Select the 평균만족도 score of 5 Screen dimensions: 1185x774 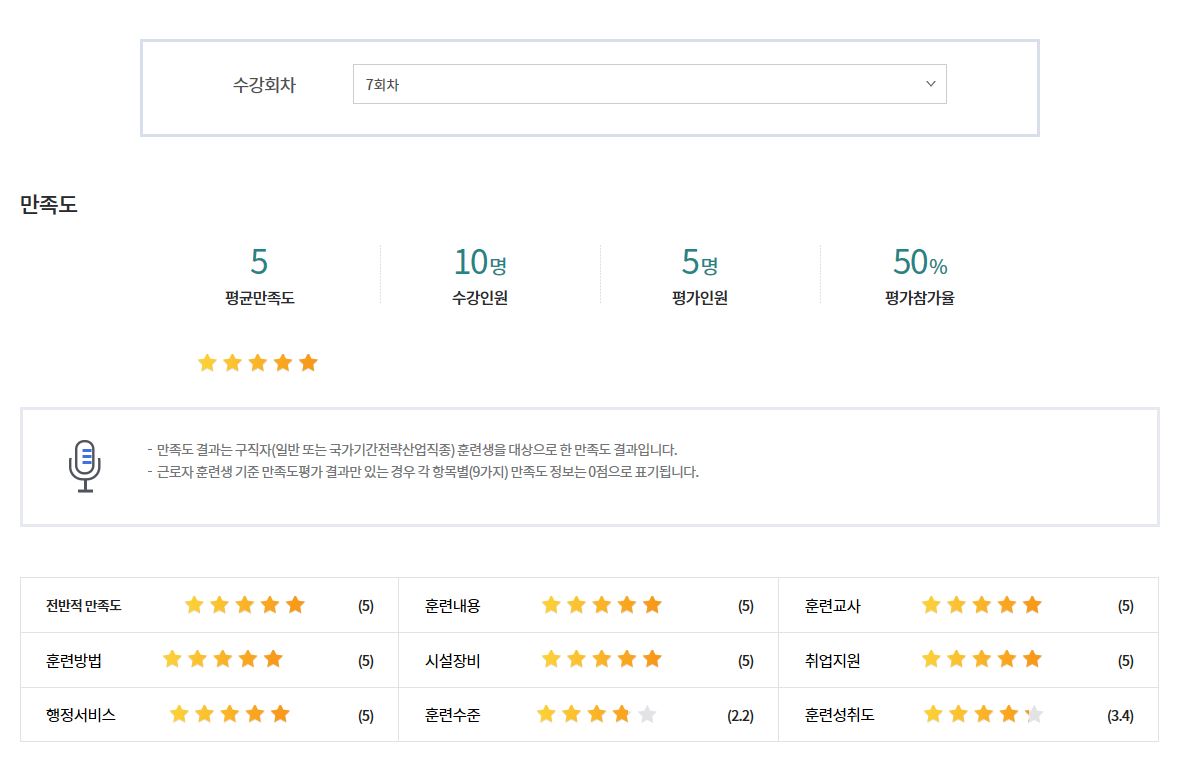[x=259, y=262]
